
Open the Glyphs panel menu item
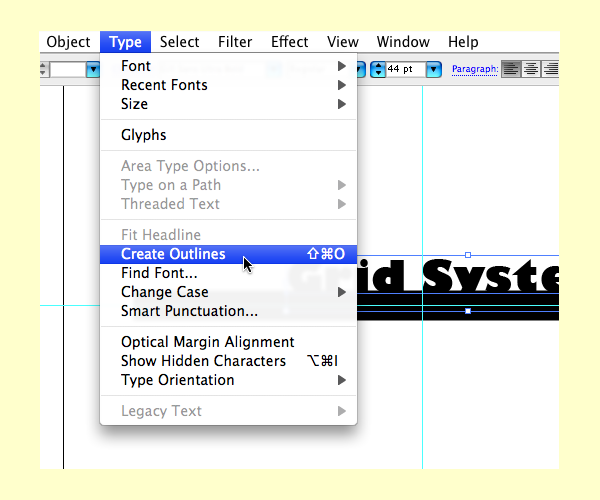144,135
